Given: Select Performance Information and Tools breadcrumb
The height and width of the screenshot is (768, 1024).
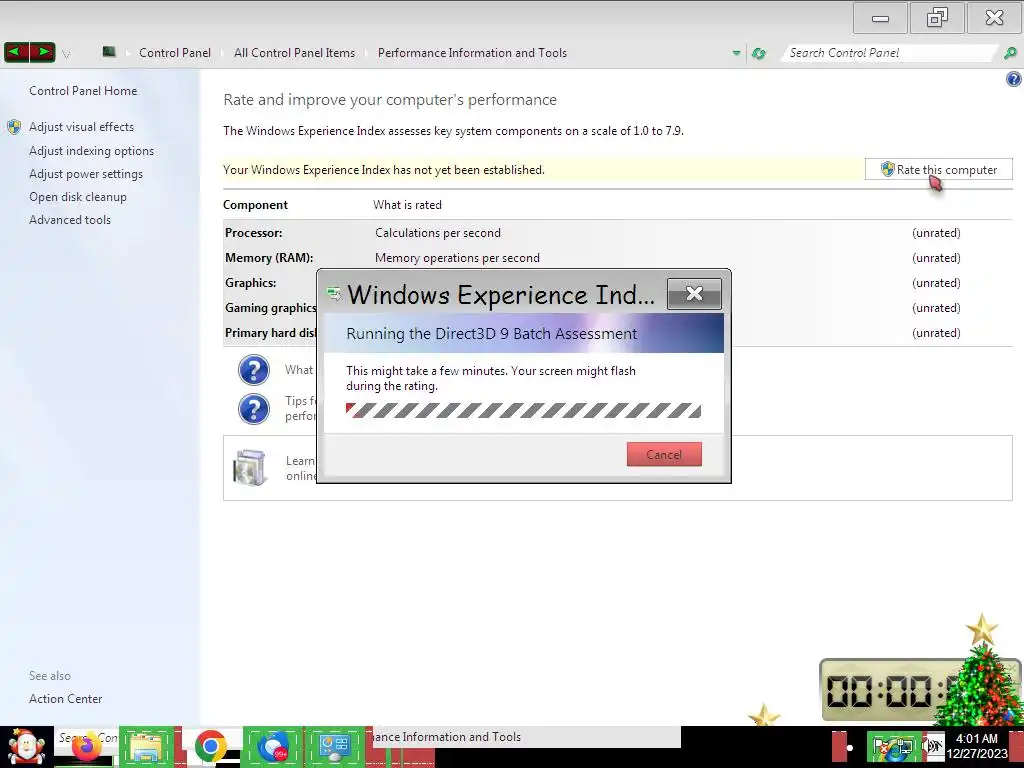Looking at the screenshot, I should 472,53.
